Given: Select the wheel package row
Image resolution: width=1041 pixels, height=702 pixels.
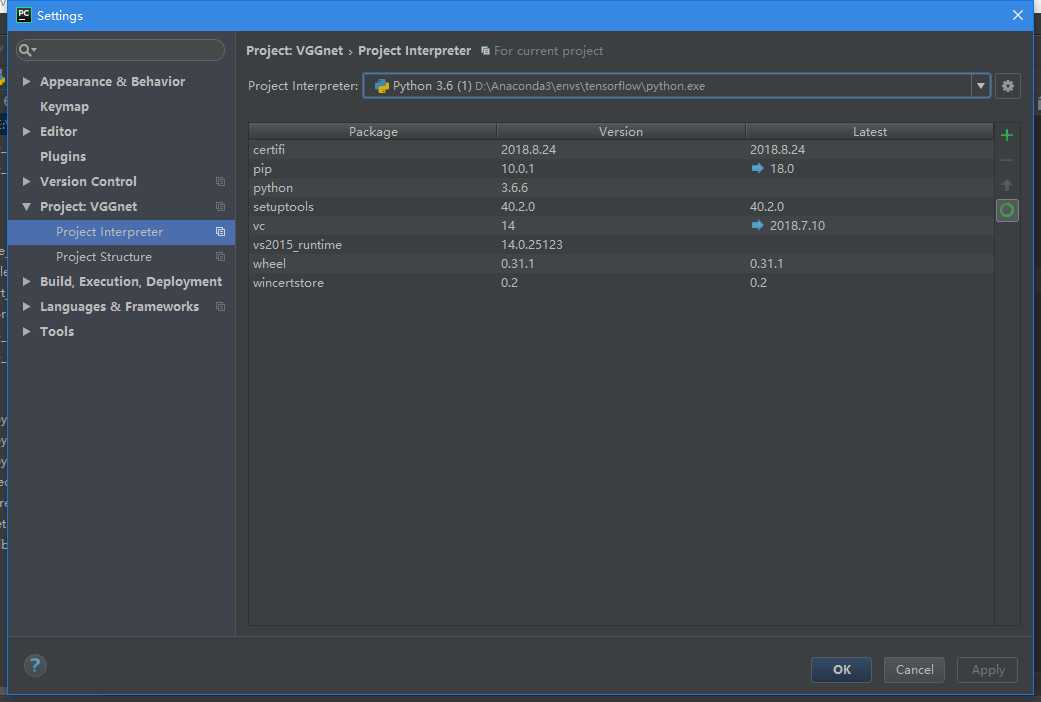Looking at the screenshot, I should [x=621, y=264].
